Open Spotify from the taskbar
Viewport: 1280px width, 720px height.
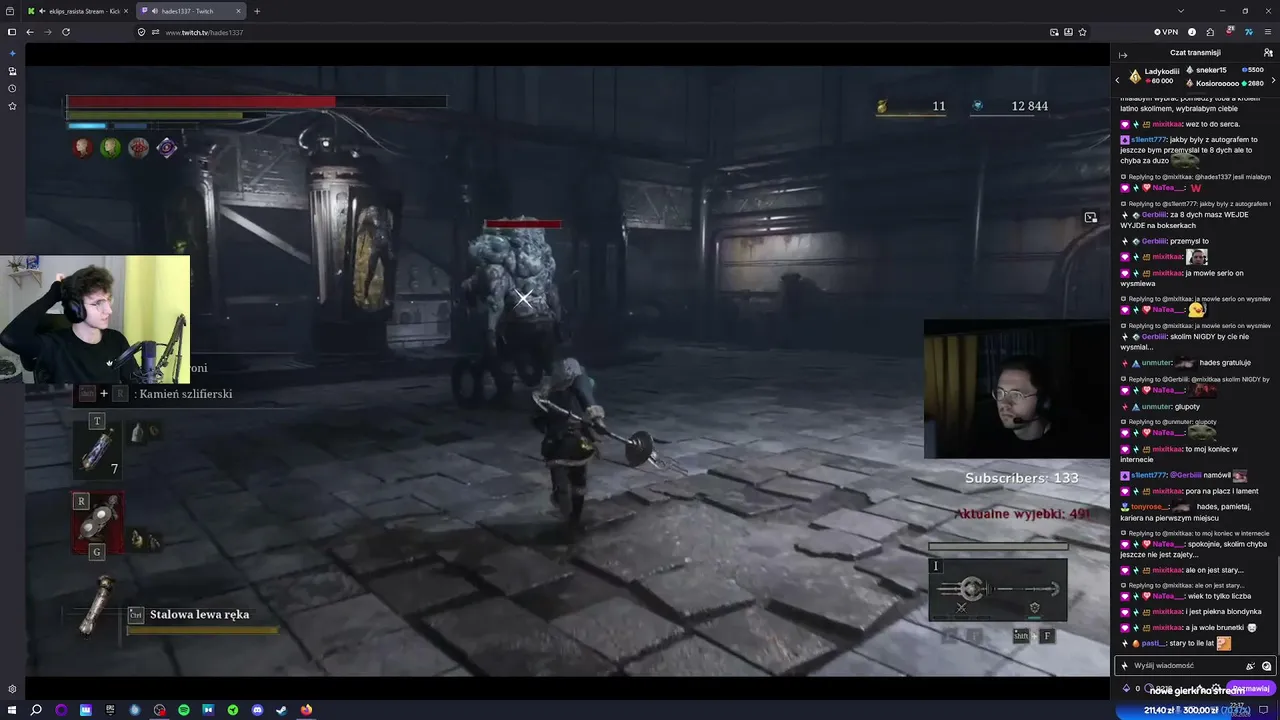click(x=184, y=710)
